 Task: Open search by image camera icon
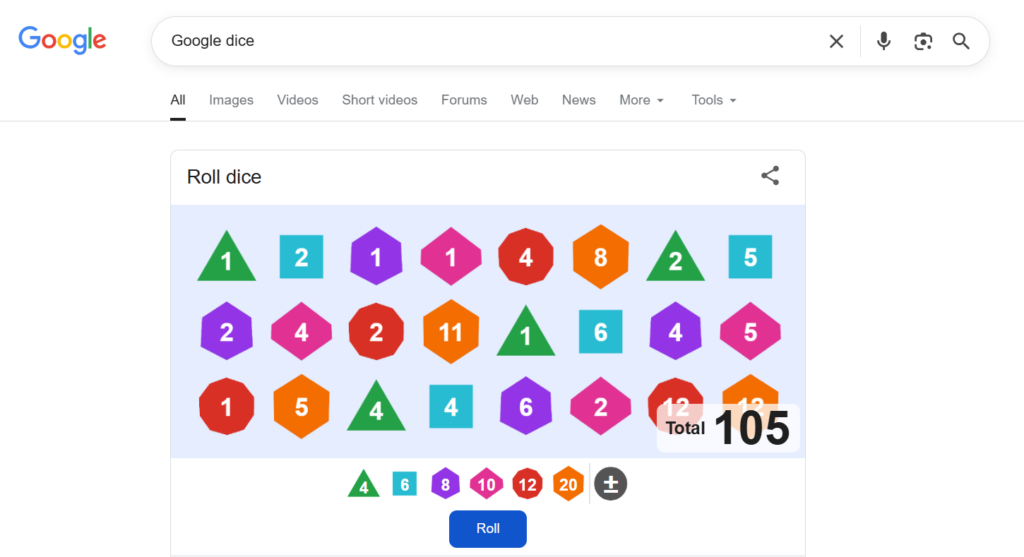point(923,41)
